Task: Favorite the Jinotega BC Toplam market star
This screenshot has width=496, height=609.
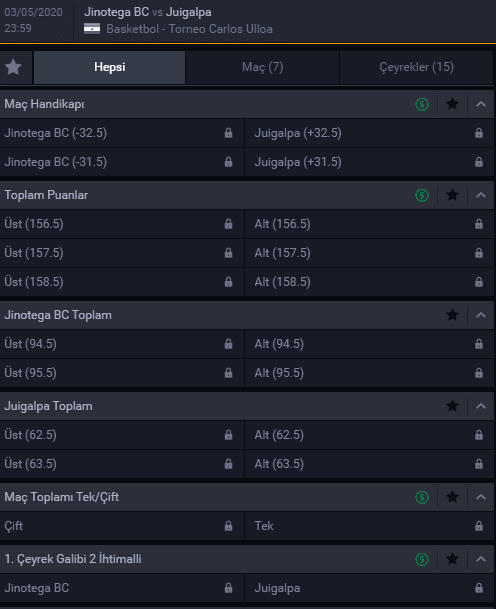Action: pos(452,315)
